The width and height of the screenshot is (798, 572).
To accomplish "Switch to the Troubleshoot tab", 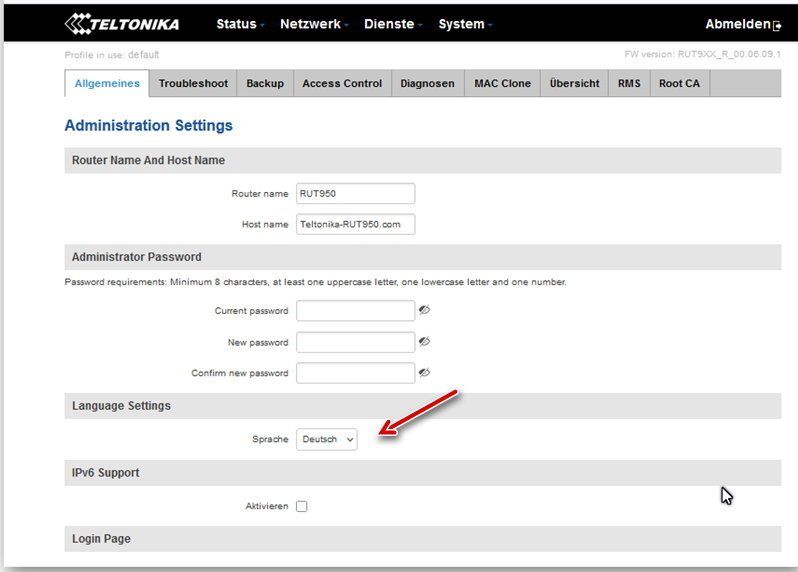I will [193, 84].
